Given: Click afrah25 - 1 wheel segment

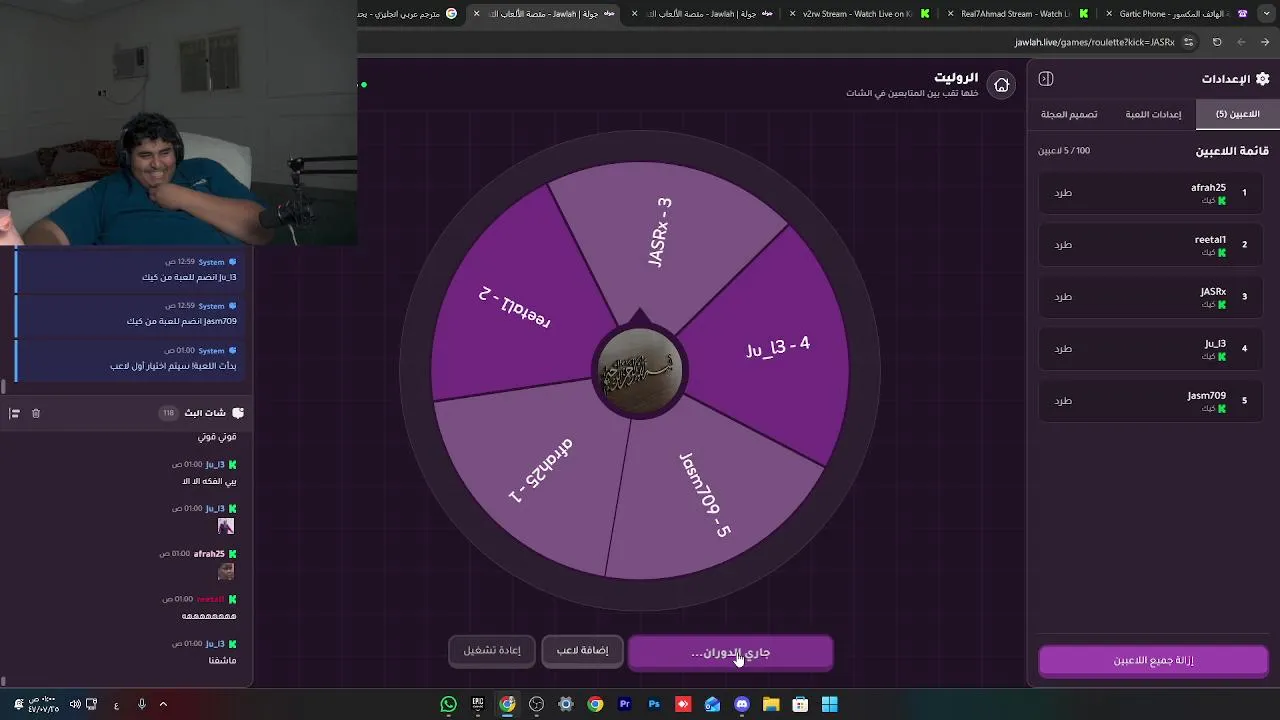Looking at the screenshot, I should click(540, 470).
